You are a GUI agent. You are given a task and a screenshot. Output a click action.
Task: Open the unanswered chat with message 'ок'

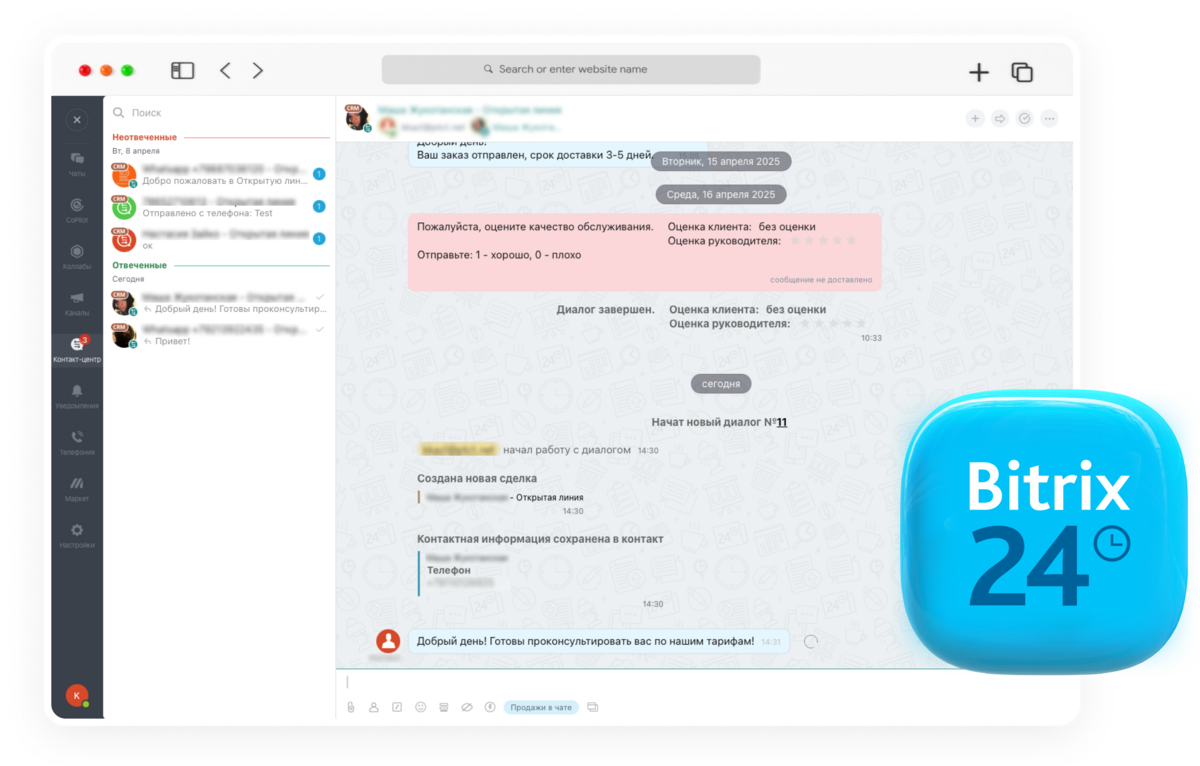[x=220, y=239]
